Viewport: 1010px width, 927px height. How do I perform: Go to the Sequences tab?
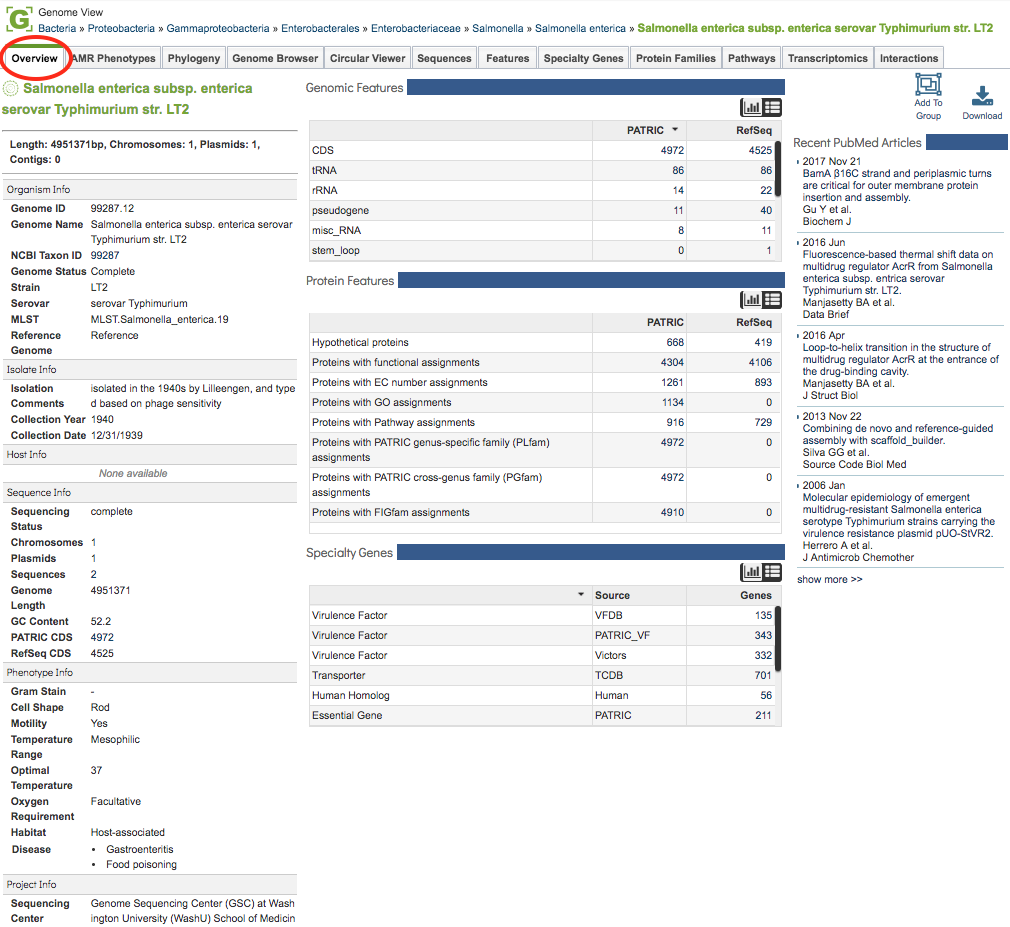[444, 58]
